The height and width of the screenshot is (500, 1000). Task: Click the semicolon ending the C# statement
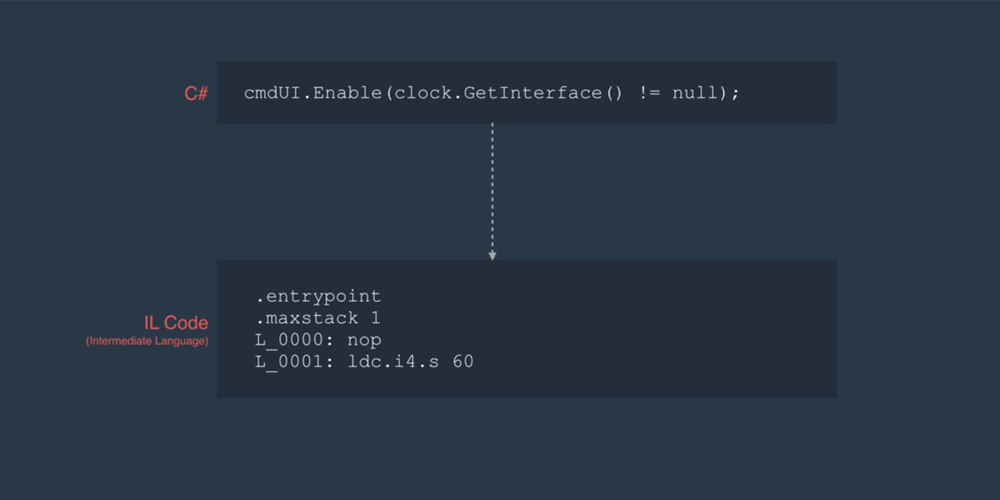tap(735, 94)
